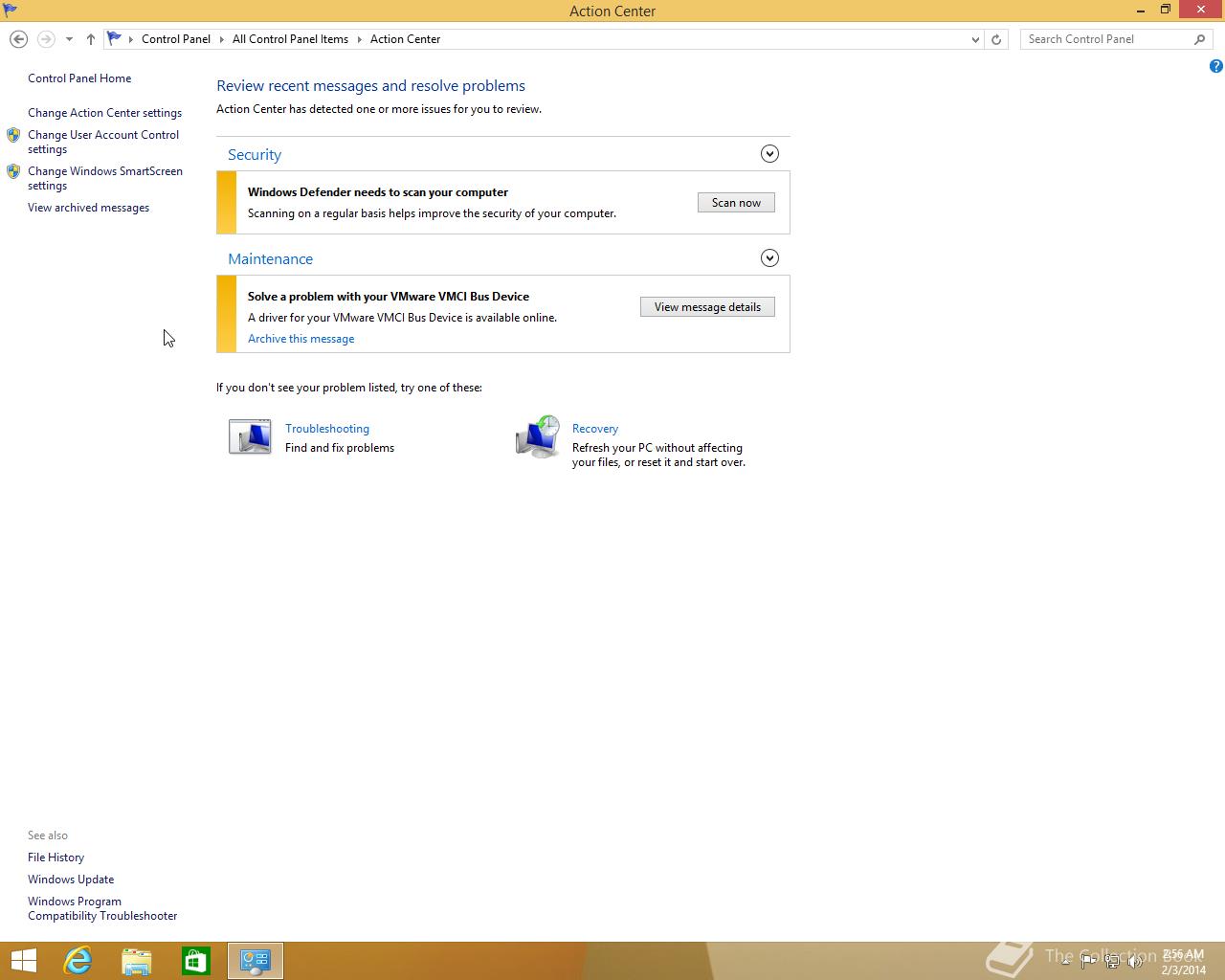Click the Troubleshooting monitor icon
Image resolution: width=1225 pixels, height=980 pixels.
coord(250,436)
